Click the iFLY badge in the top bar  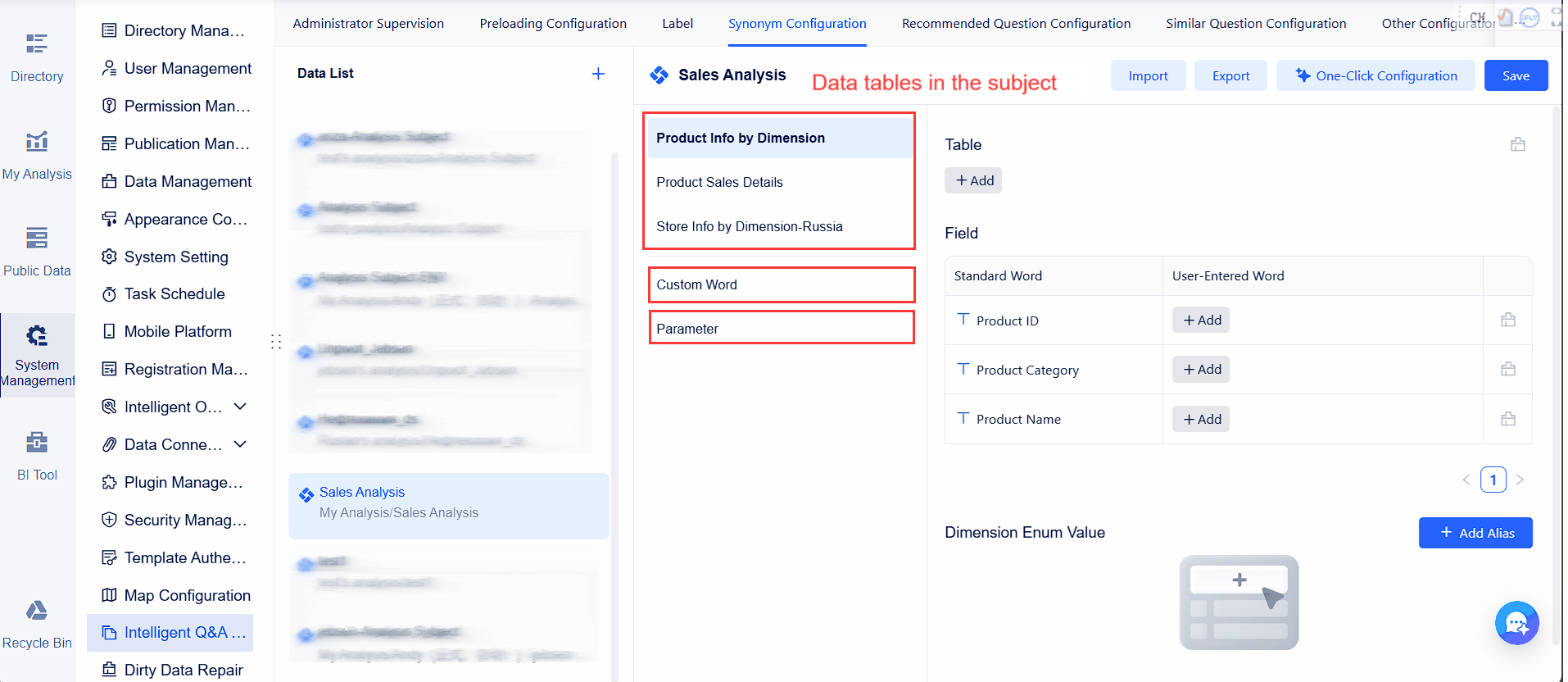1531,16
